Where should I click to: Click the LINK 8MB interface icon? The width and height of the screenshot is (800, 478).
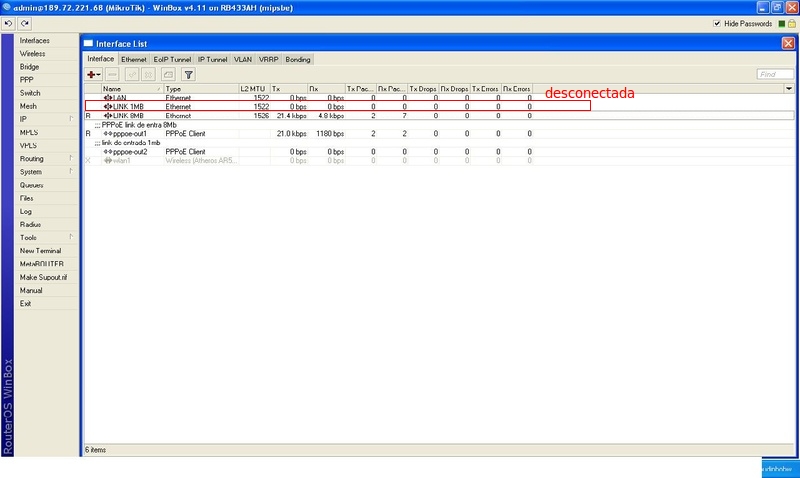point(108,116)
